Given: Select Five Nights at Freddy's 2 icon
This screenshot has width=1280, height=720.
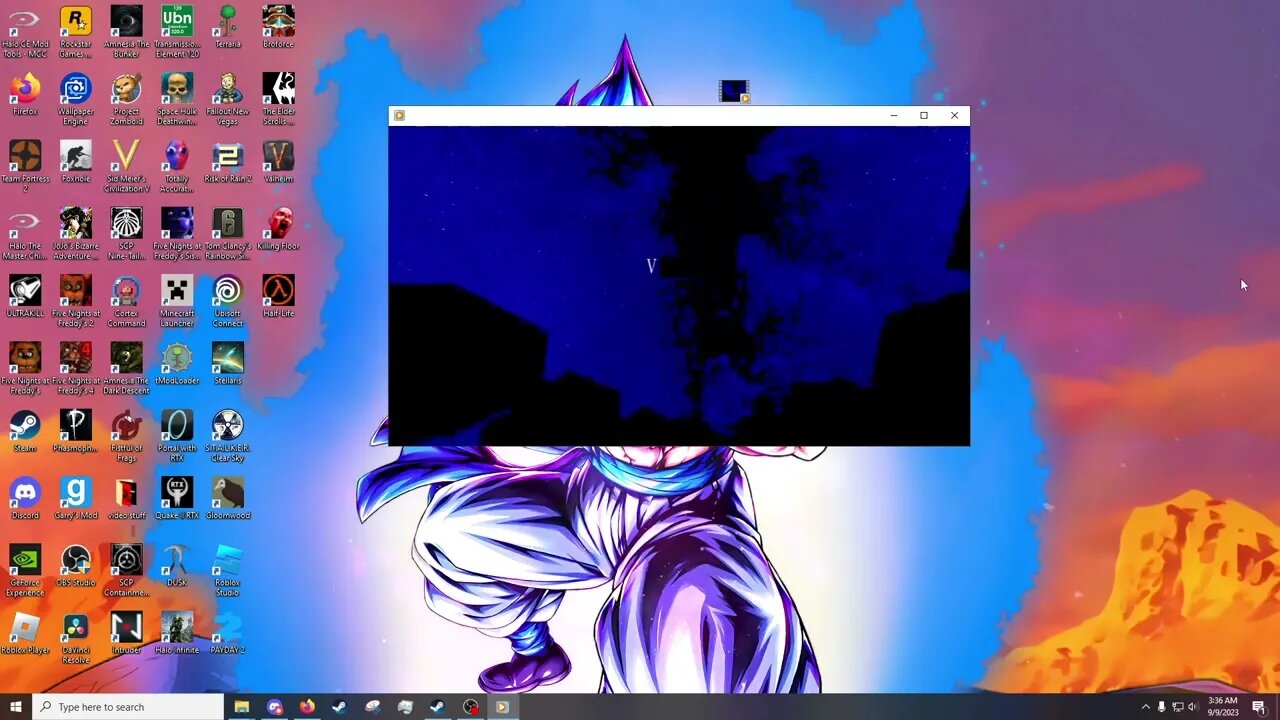Looking at the screenshot, I should 76,301.
